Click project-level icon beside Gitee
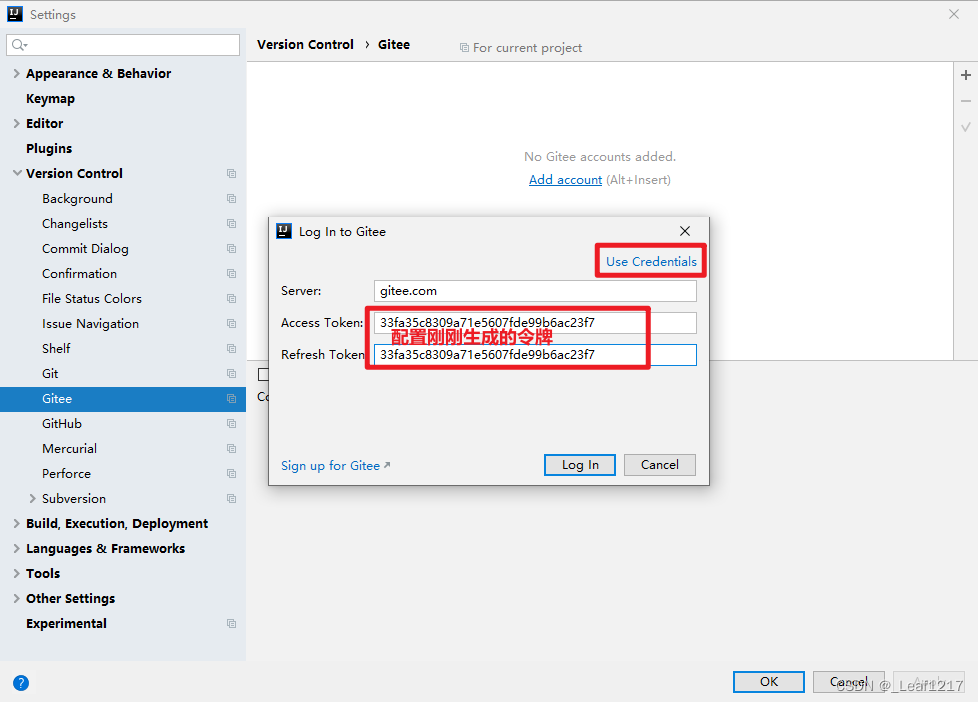The image size is (978, 702). pos(231,399)
